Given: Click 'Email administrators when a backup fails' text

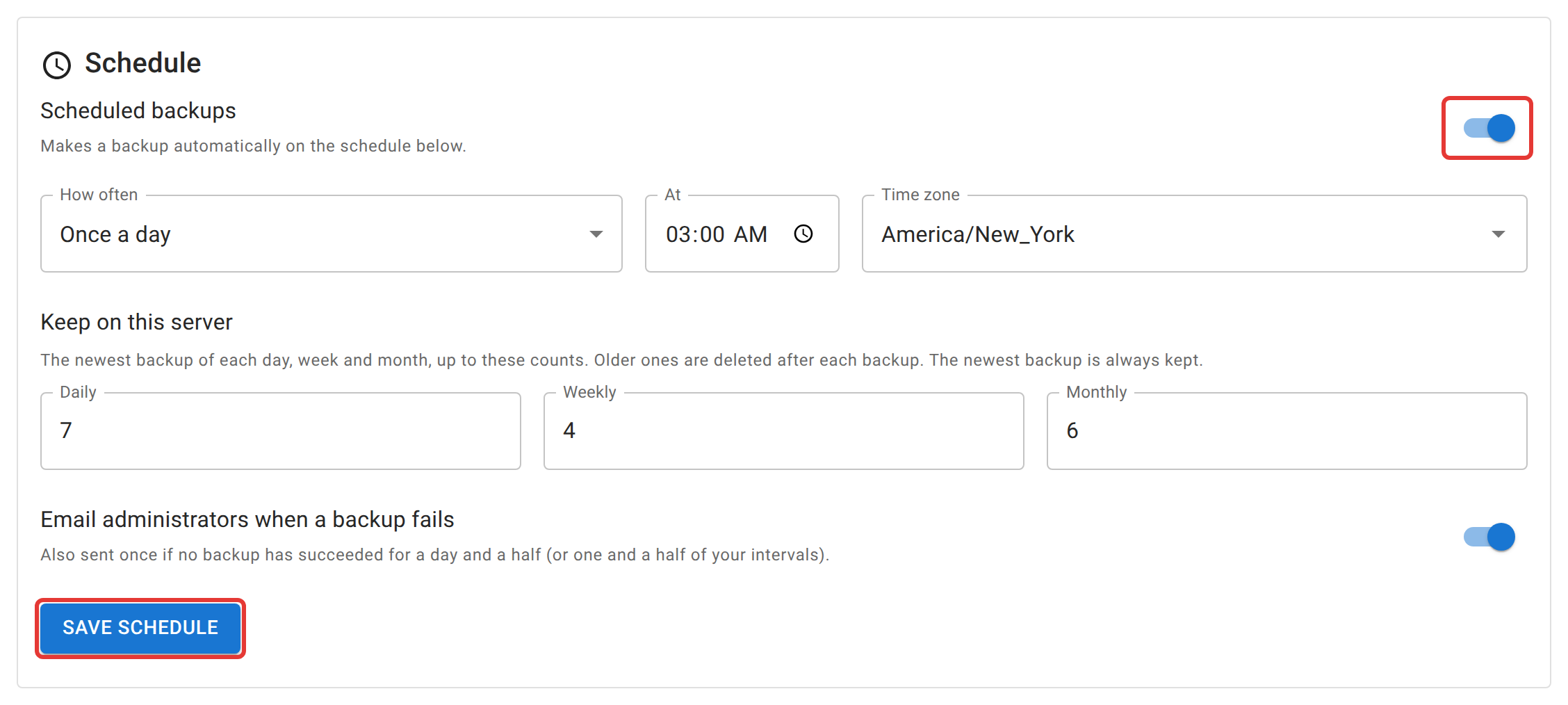Looking at the screenshot, I should [247, 519].
